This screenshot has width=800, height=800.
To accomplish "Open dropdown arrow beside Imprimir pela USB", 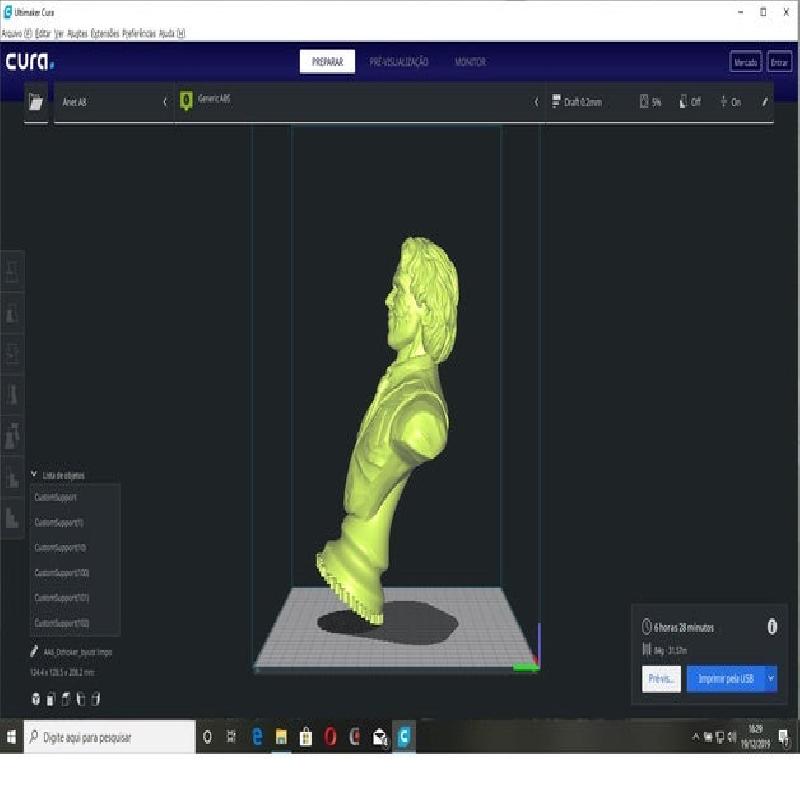I will [771, 679].
